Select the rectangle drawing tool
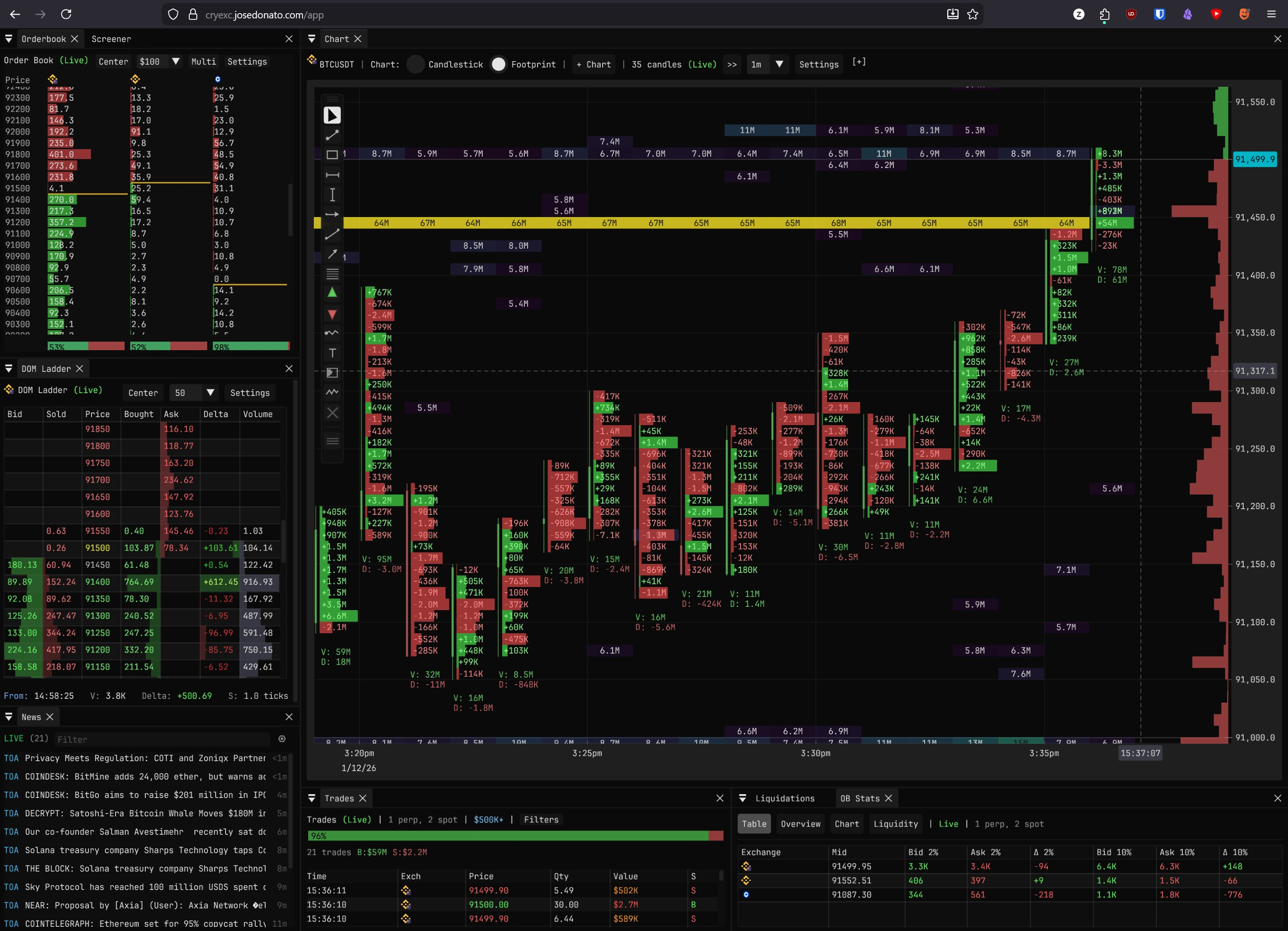The image size is (1288, 931). click(x=332, y=154)
